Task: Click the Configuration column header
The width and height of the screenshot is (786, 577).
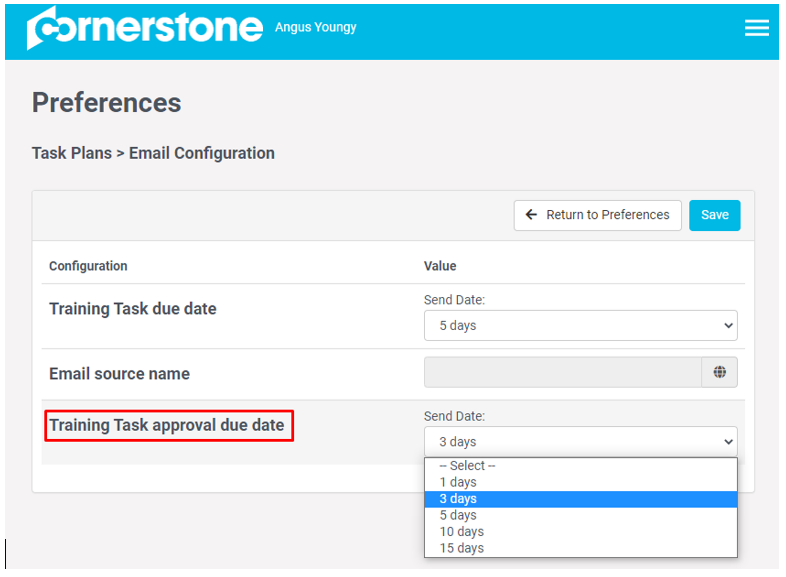Action: click(88, 266)
